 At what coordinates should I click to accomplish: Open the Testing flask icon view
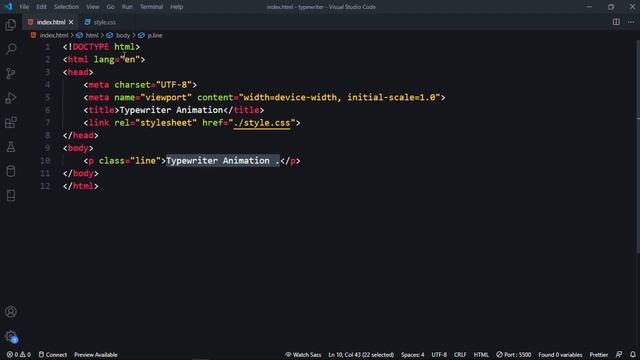[x=11, y=147]
